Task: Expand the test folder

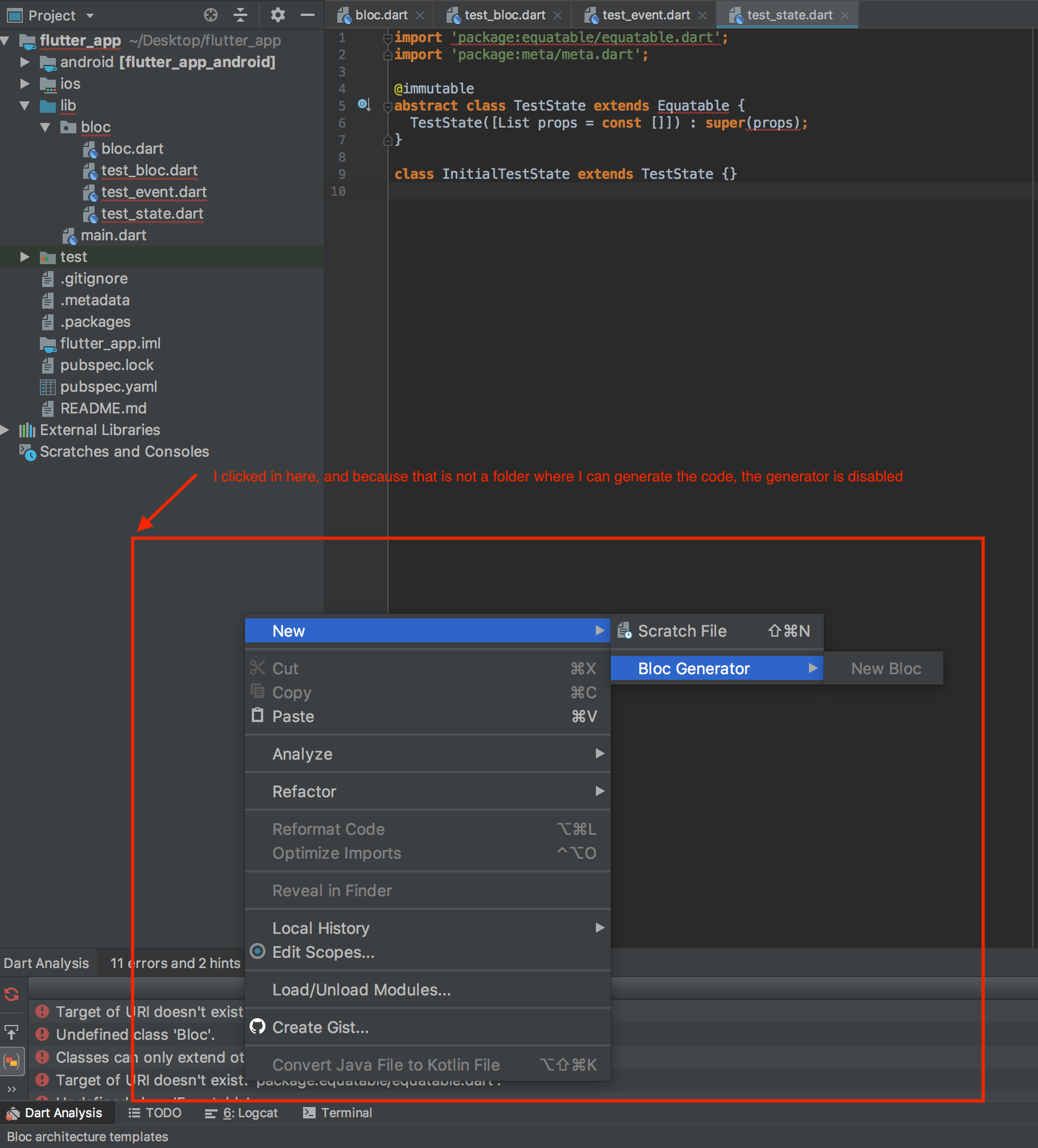Action: click(x=24, y=257)
